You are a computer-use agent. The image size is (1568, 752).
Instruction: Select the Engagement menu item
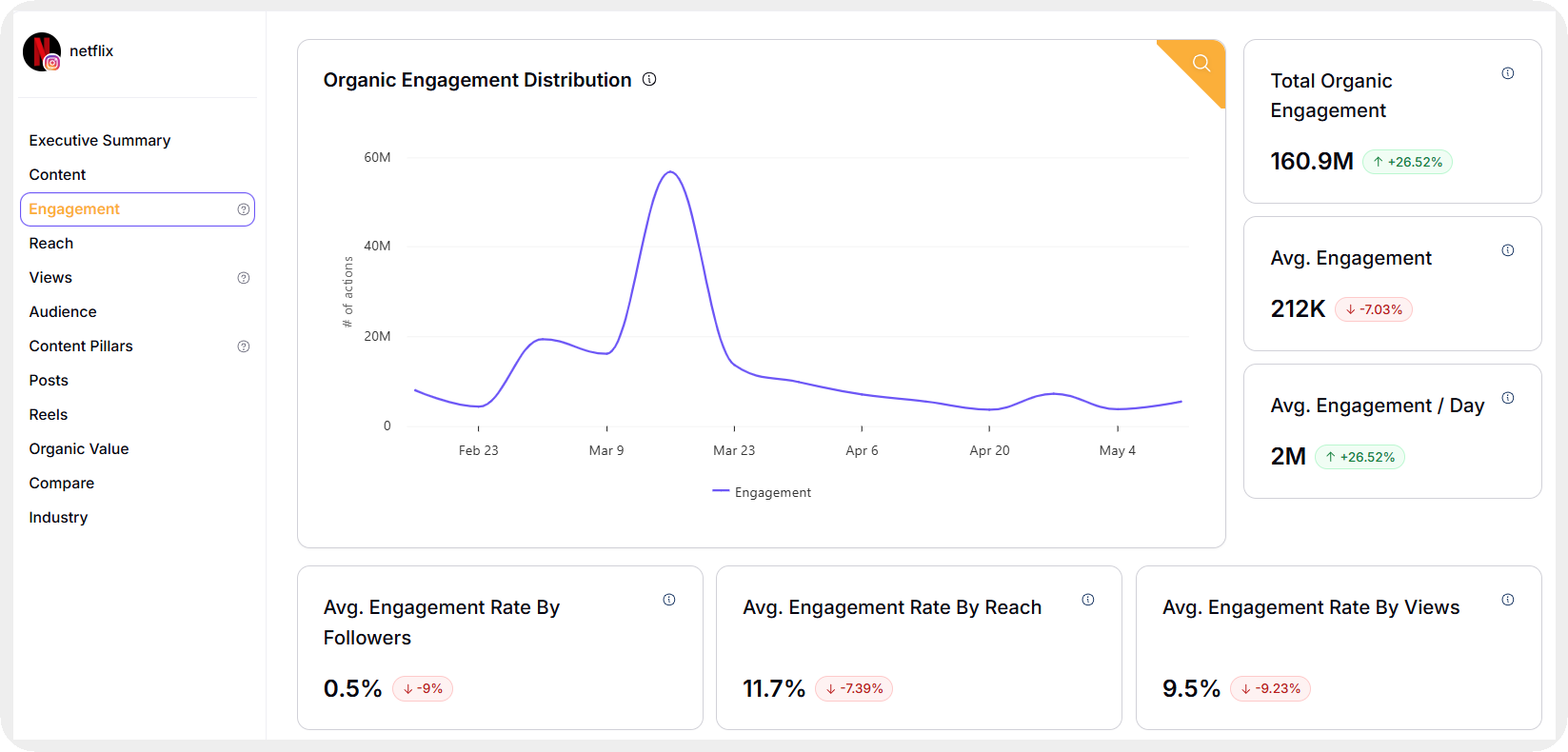[137, 209]
